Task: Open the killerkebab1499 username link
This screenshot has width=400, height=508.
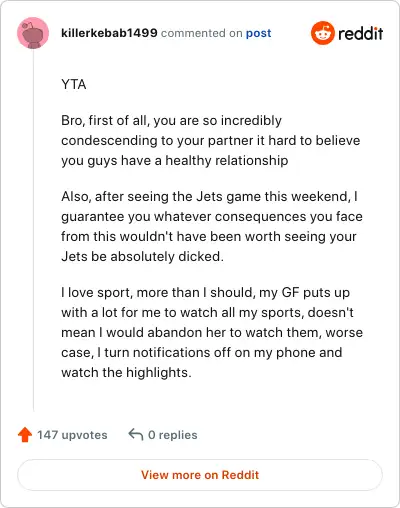Action: [x=109, y=33]
